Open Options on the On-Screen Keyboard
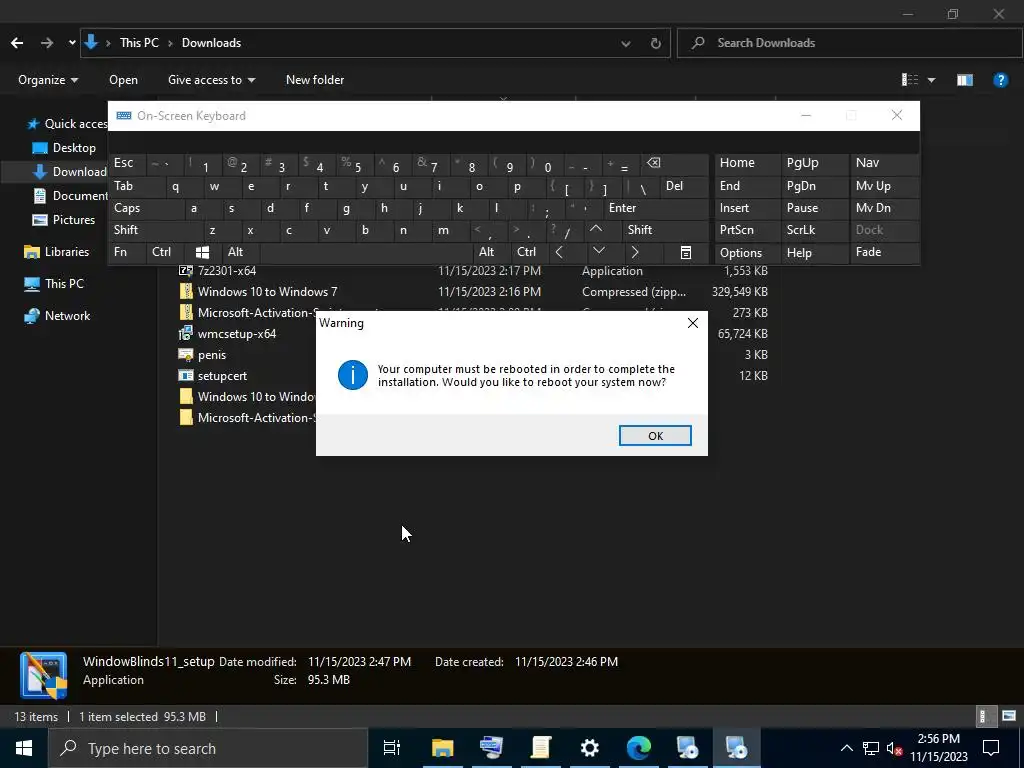This screenshot has width=1024, height=768. [747, 252]
